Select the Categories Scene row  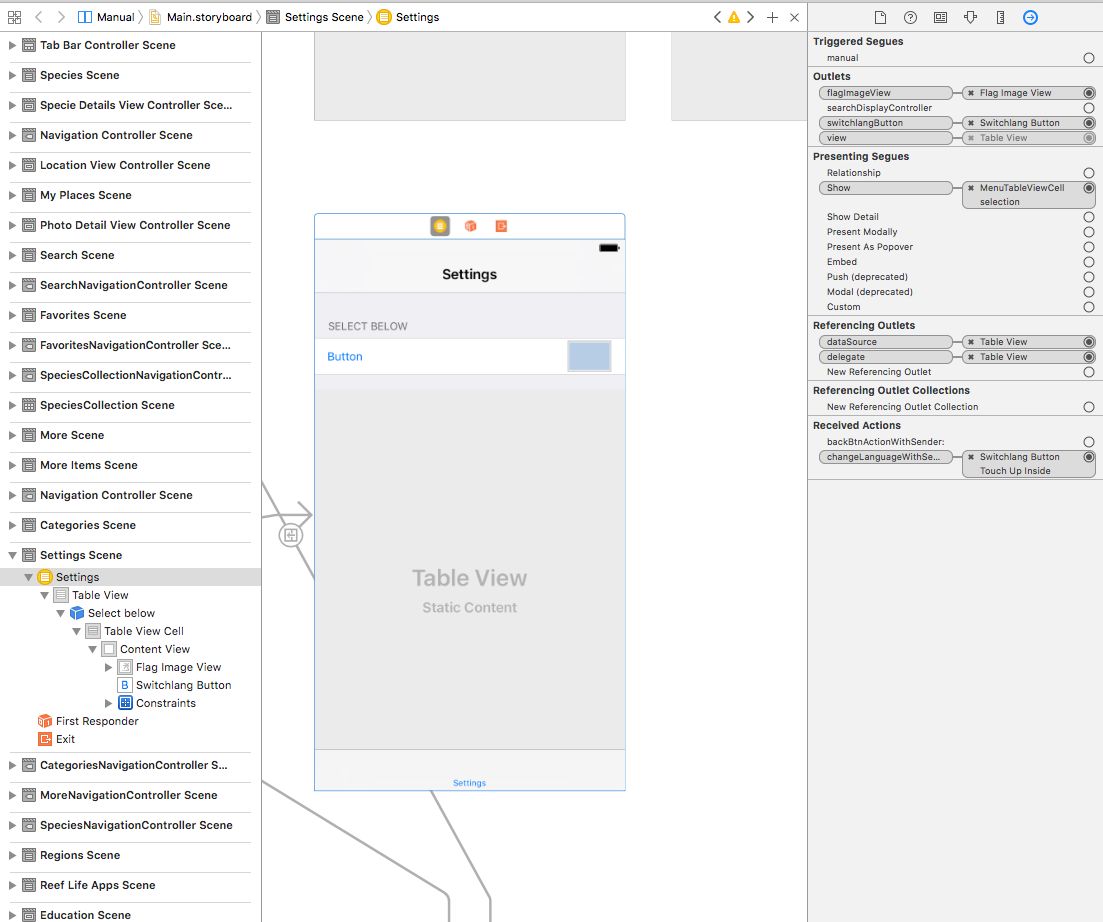[x=130, y=525]
